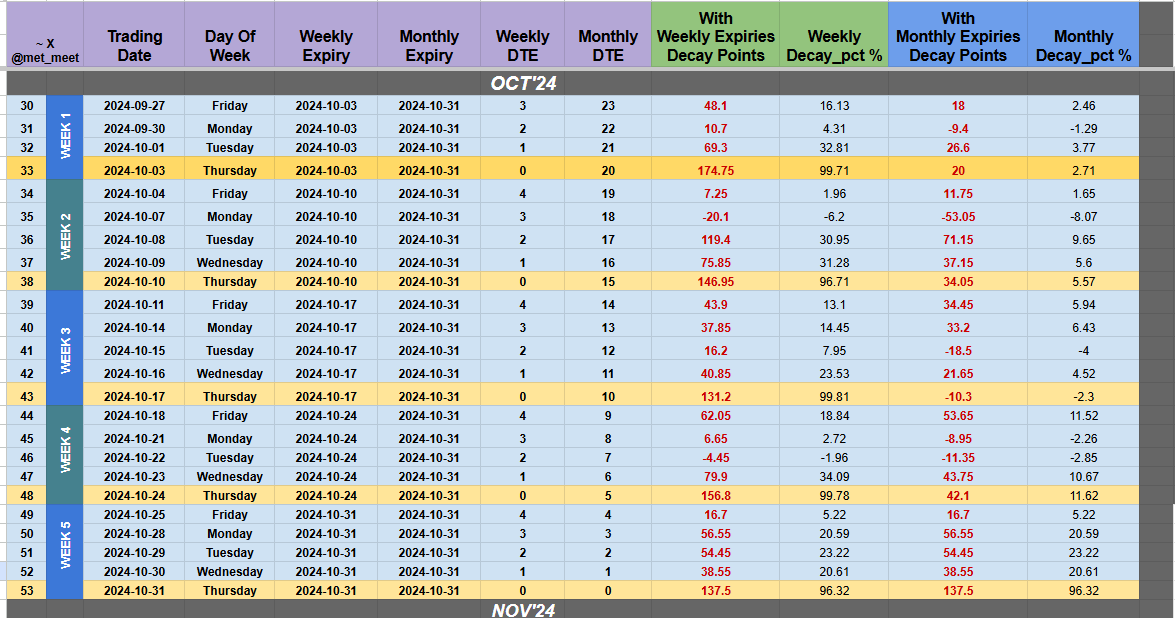Select trading date 2024-10-03 cell
Screen dimensions: 1175x618
tap(134, 171)
